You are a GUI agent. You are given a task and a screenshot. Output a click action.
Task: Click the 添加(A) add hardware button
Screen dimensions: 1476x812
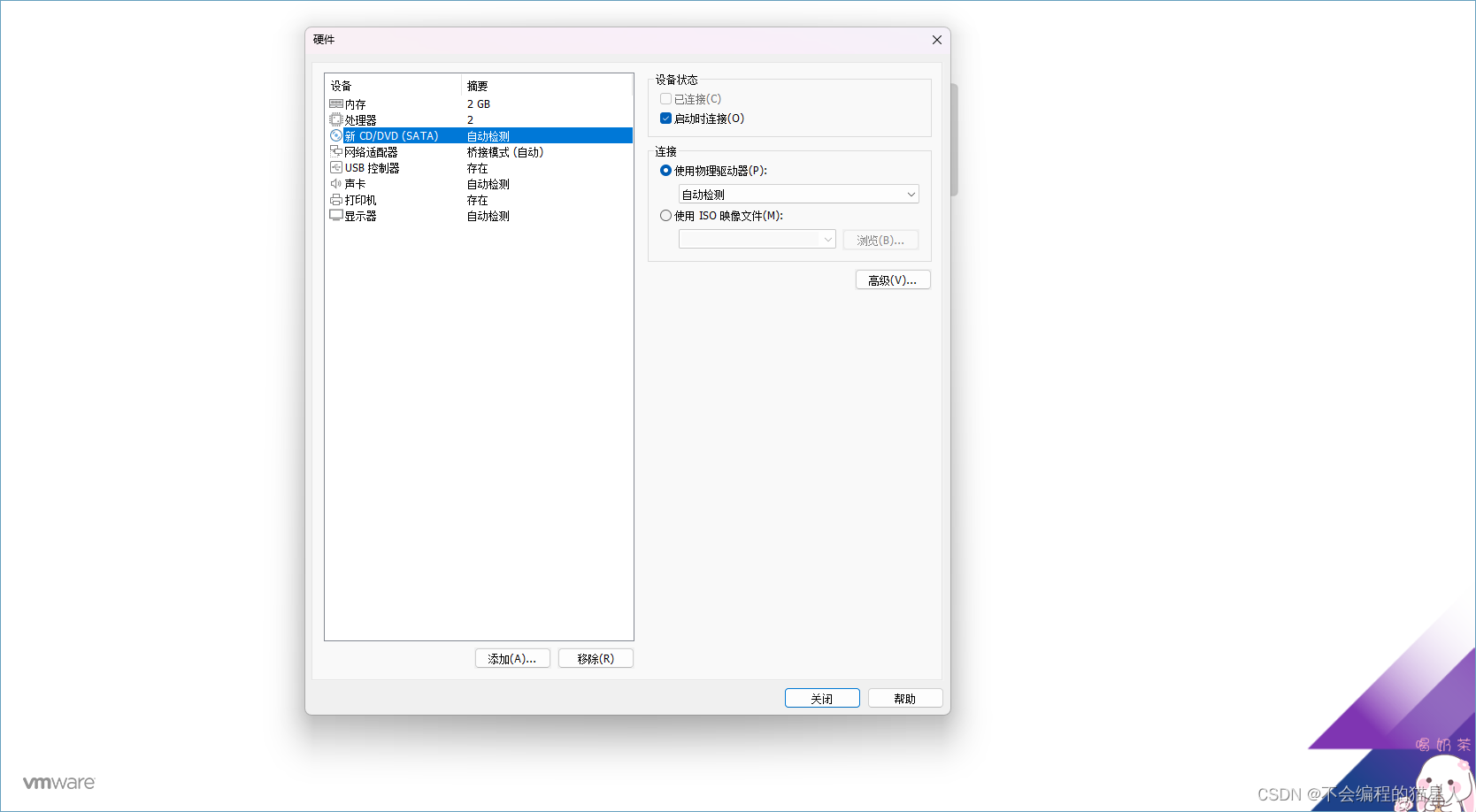tap(511, 658)
